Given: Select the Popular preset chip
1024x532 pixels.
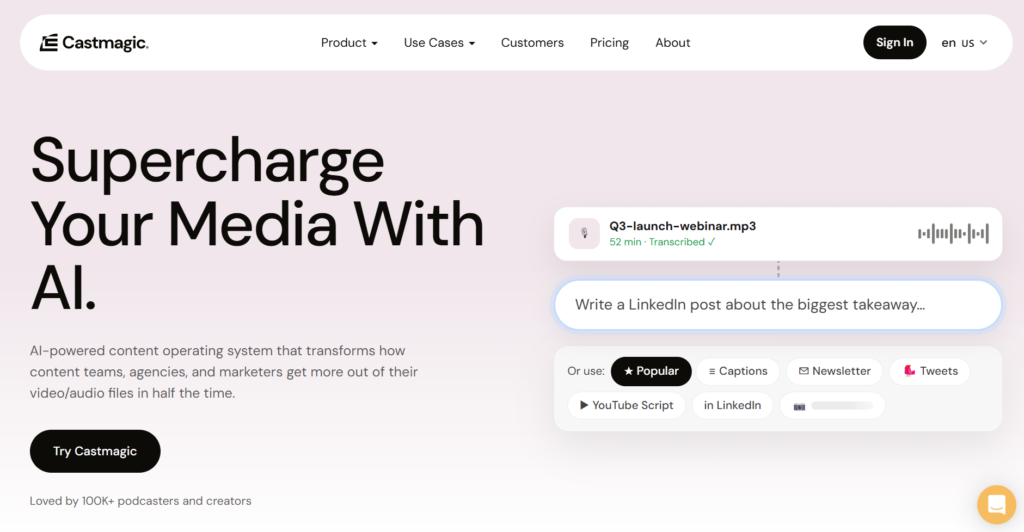Looking at the screenshot, I should coord(651,371).
